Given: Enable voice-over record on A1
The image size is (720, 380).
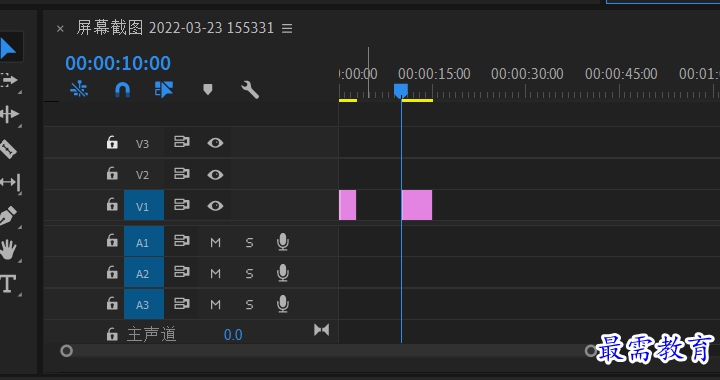Looking at the screenshot, I should [x=283, y=242].
